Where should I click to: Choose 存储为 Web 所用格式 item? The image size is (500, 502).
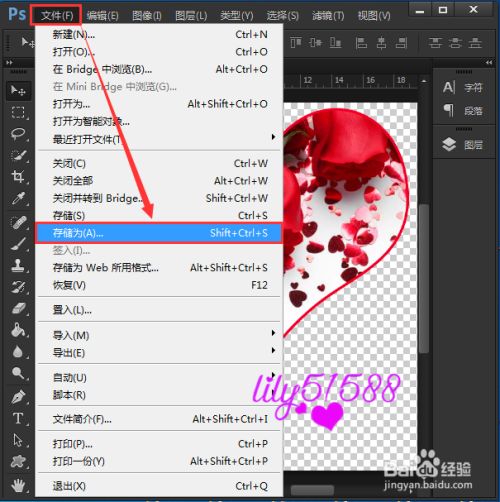(x=159, y=267)
